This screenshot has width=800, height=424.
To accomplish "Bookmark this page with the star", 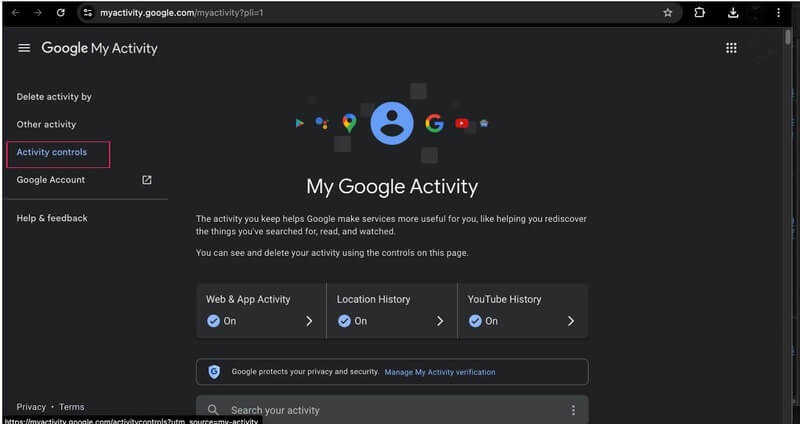I will click(667, 13).
